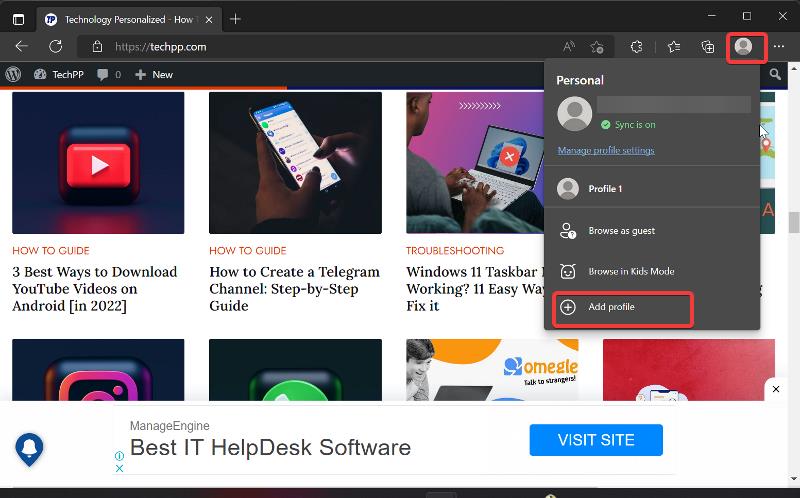Switch to Profile 1
Screen dimensions: 800x498
[x=604, y=189]
